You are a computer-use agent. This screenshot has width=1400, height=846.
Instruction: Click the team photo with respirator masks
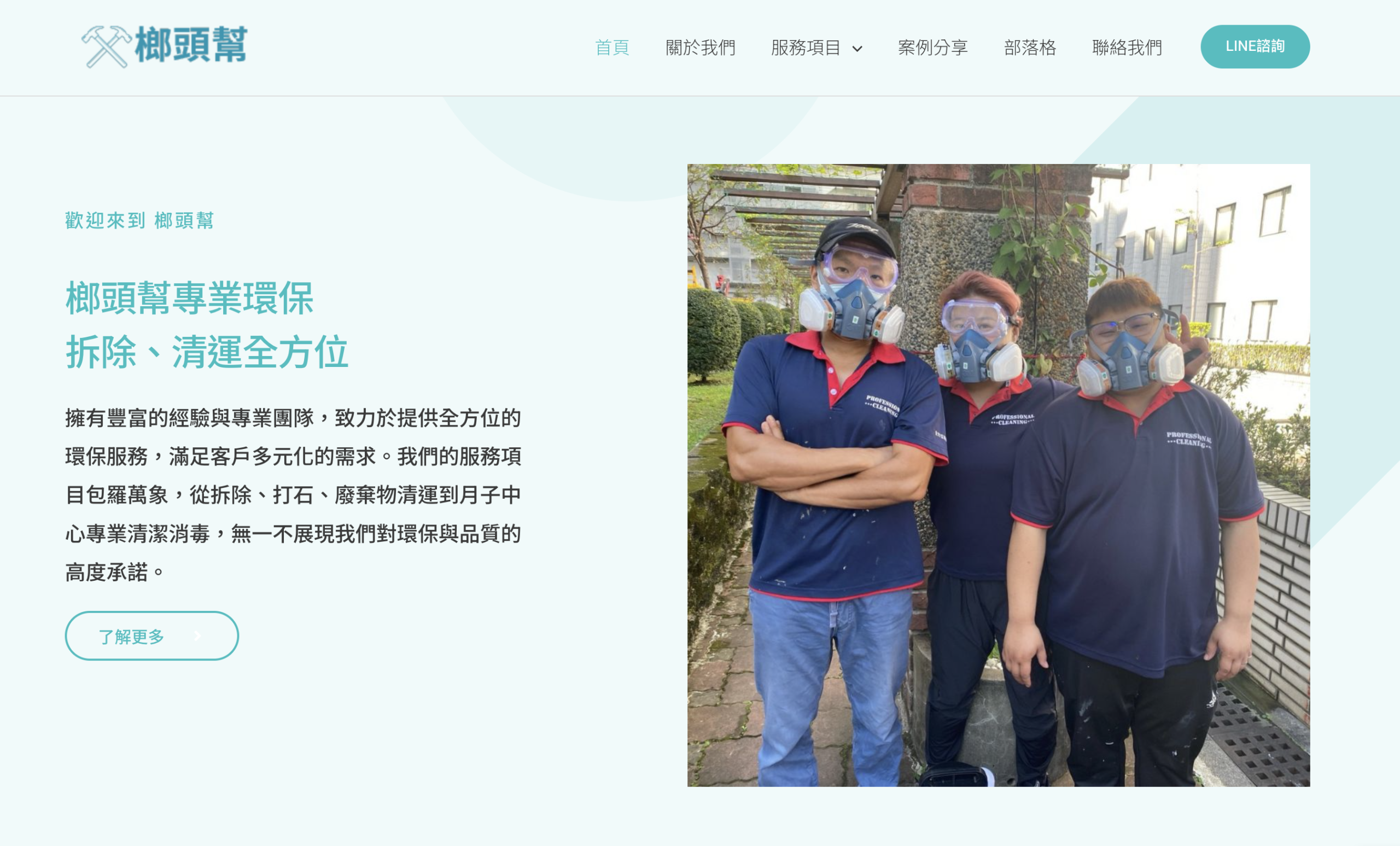tap(998, 475)
